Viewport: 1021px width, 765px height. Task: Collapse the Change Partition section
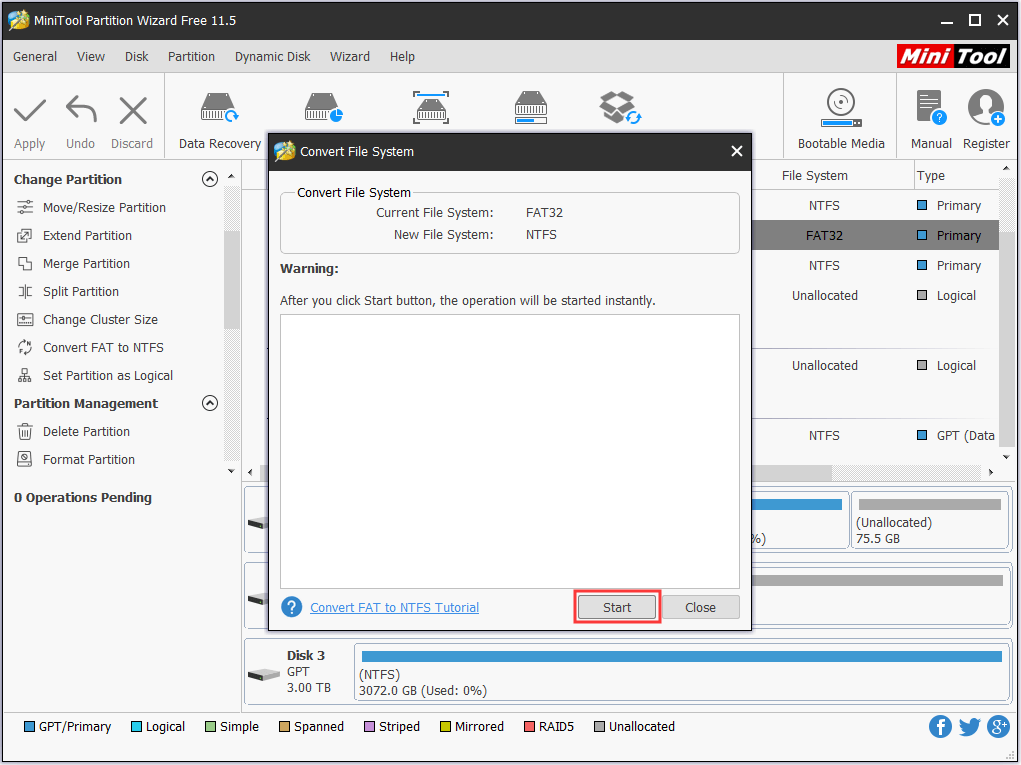pyautogui.click(x=210, y=178)
